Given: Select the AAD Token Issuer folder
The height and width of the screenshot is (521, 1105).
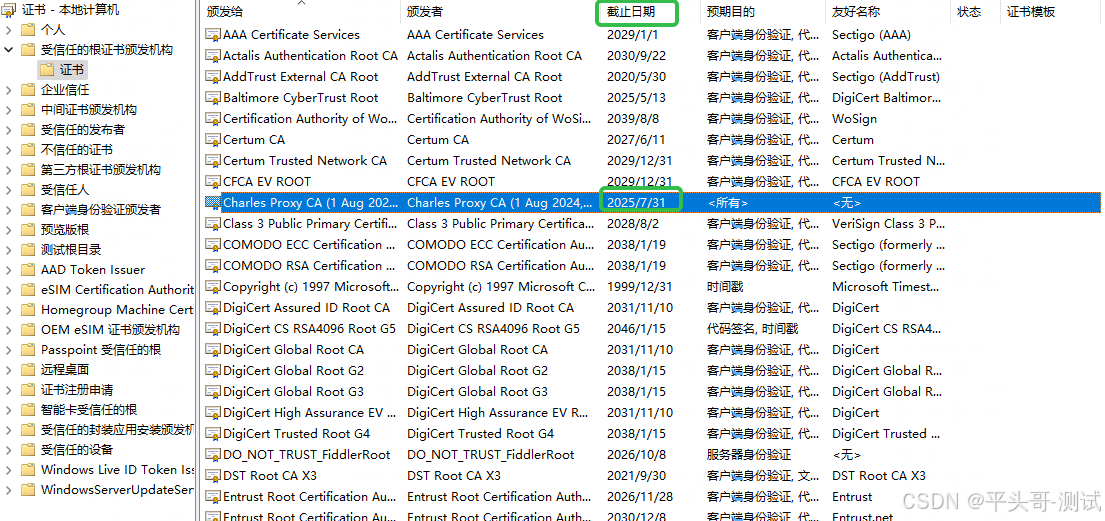Looking at the screenshot, I should [93, 270].
